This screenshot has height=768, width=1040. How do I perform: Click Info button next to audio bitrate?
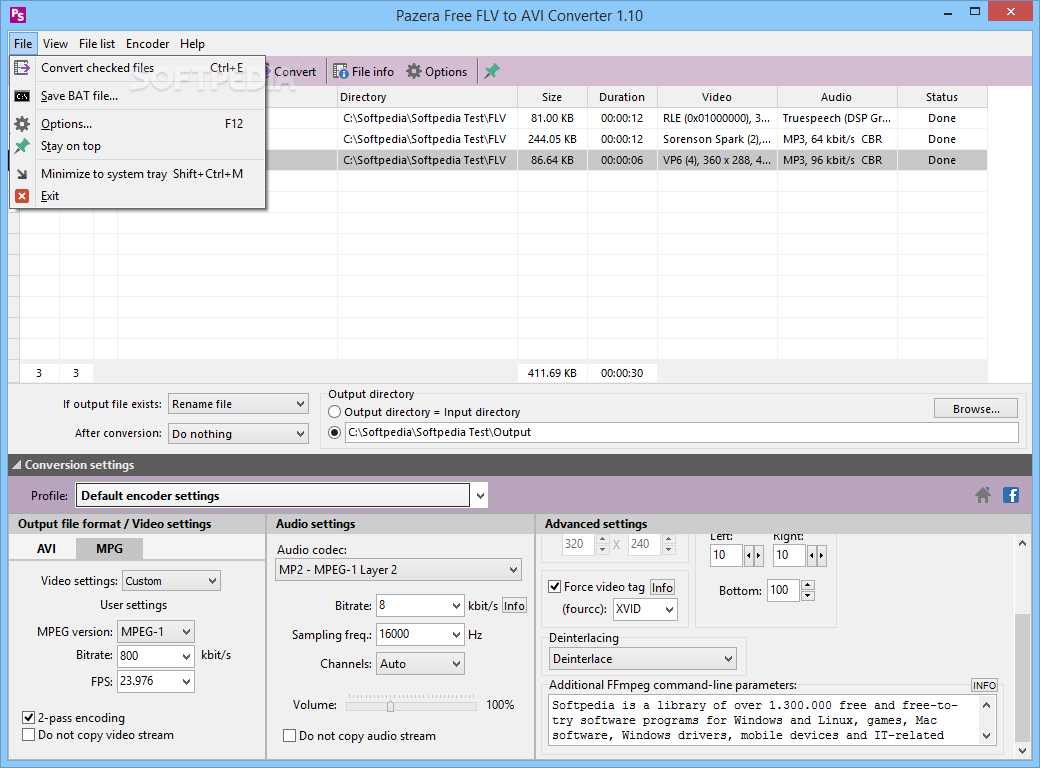pos(514,606)
